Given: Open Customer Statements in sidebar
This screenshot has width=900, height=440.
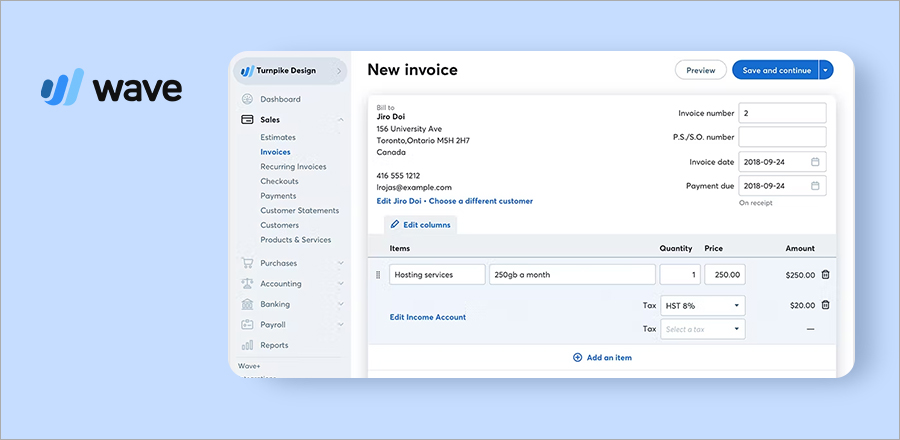Looking at the screenshot, I should pos(300,211).
